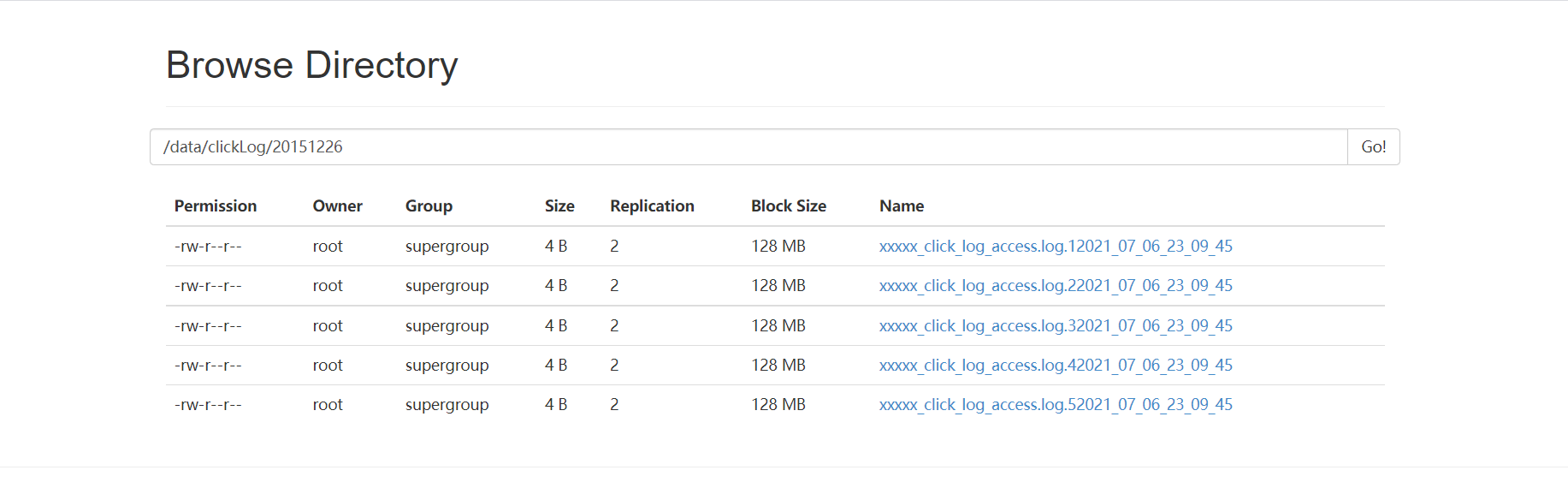The image size is (1568, 488).
Task: Click the Group column header
Action: click(x=429, y=206)
